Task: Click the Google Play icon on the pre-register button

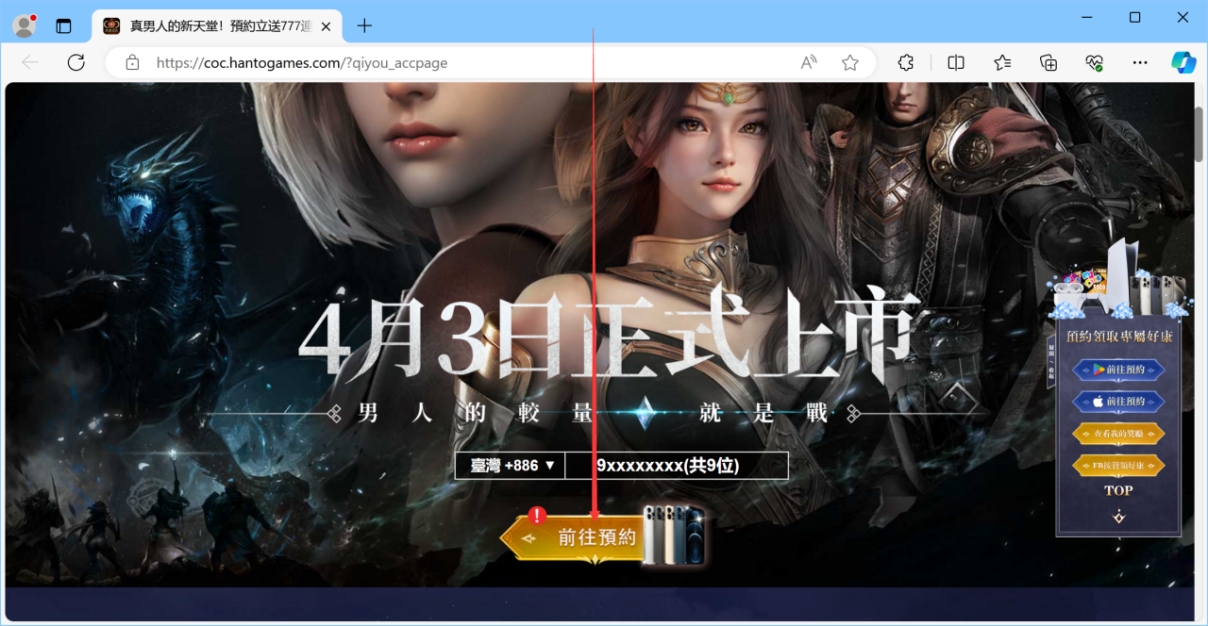Action: point(1098,369)
